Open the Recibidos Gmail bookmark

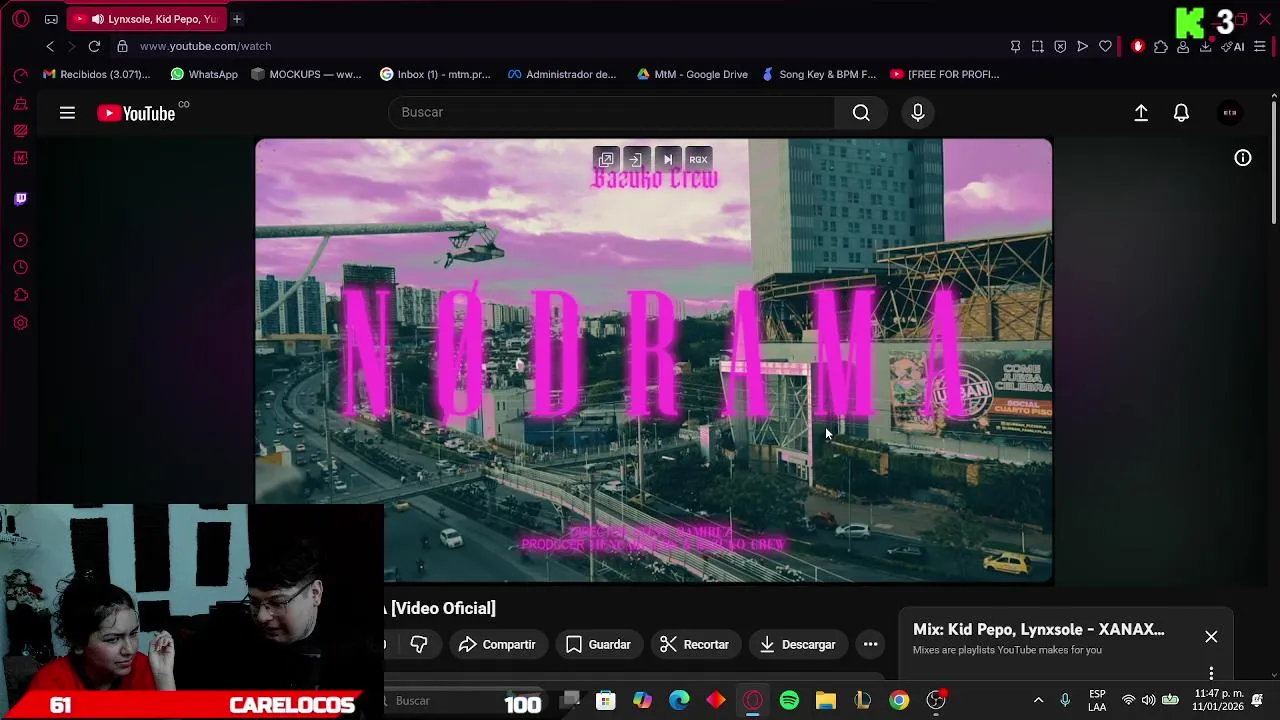[x=96, y=74]
